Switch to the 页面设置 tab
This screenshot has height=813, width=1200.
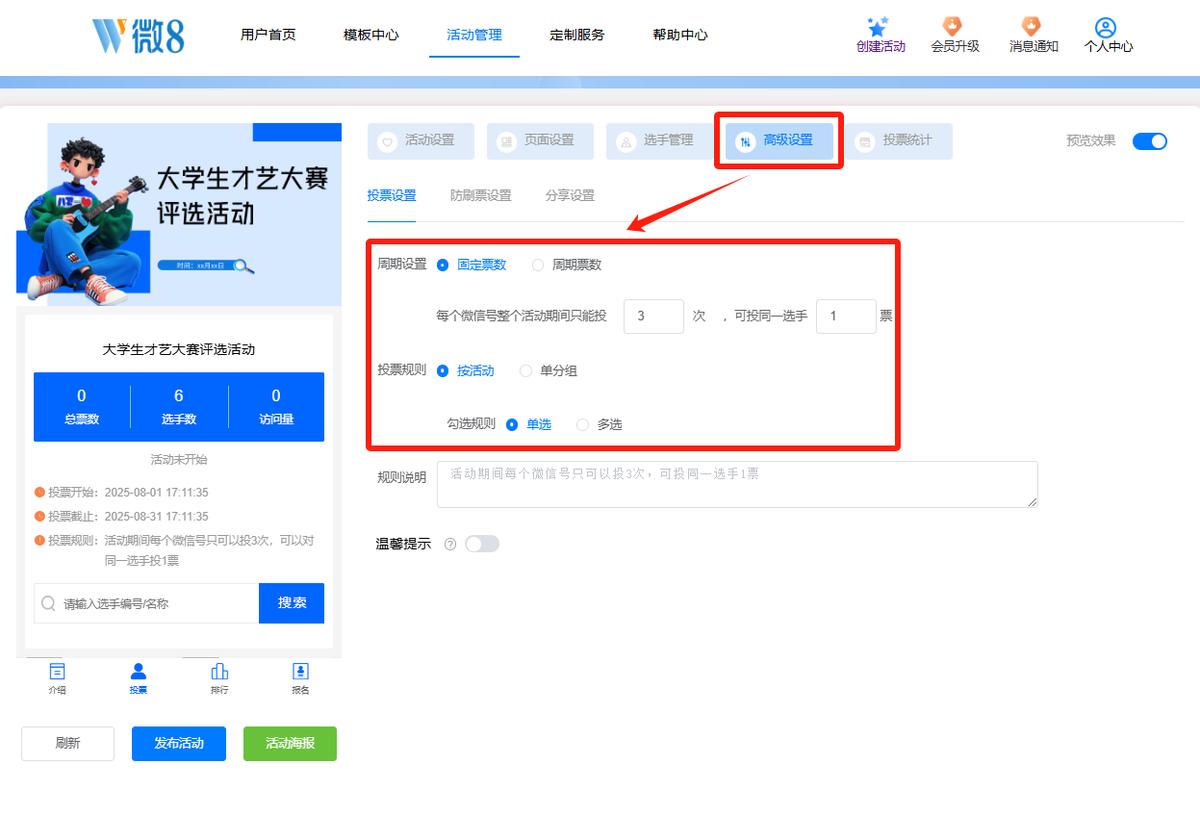[x=540, y=141]
